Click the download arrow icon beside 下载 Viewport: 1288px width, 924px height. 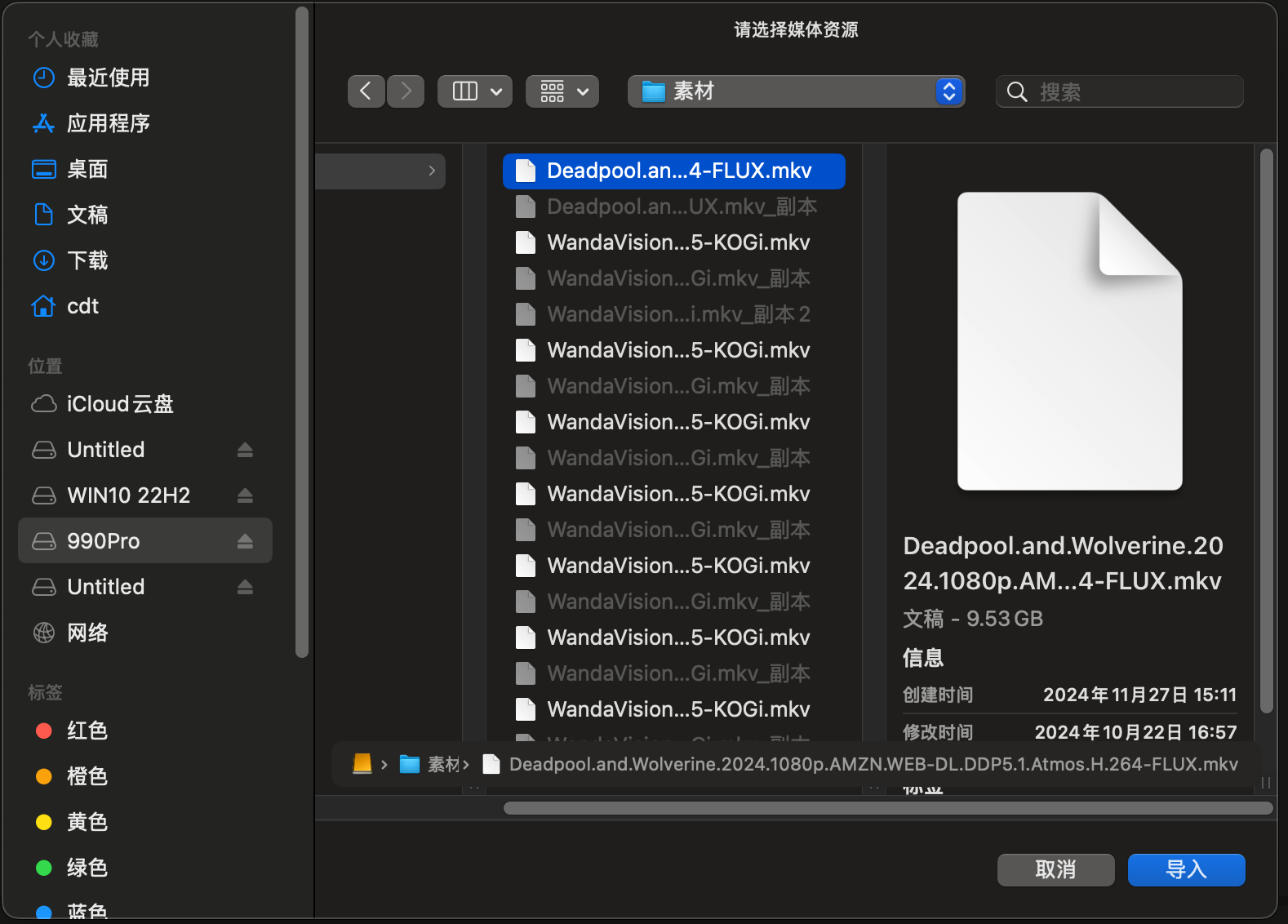(x=43, y=260)
